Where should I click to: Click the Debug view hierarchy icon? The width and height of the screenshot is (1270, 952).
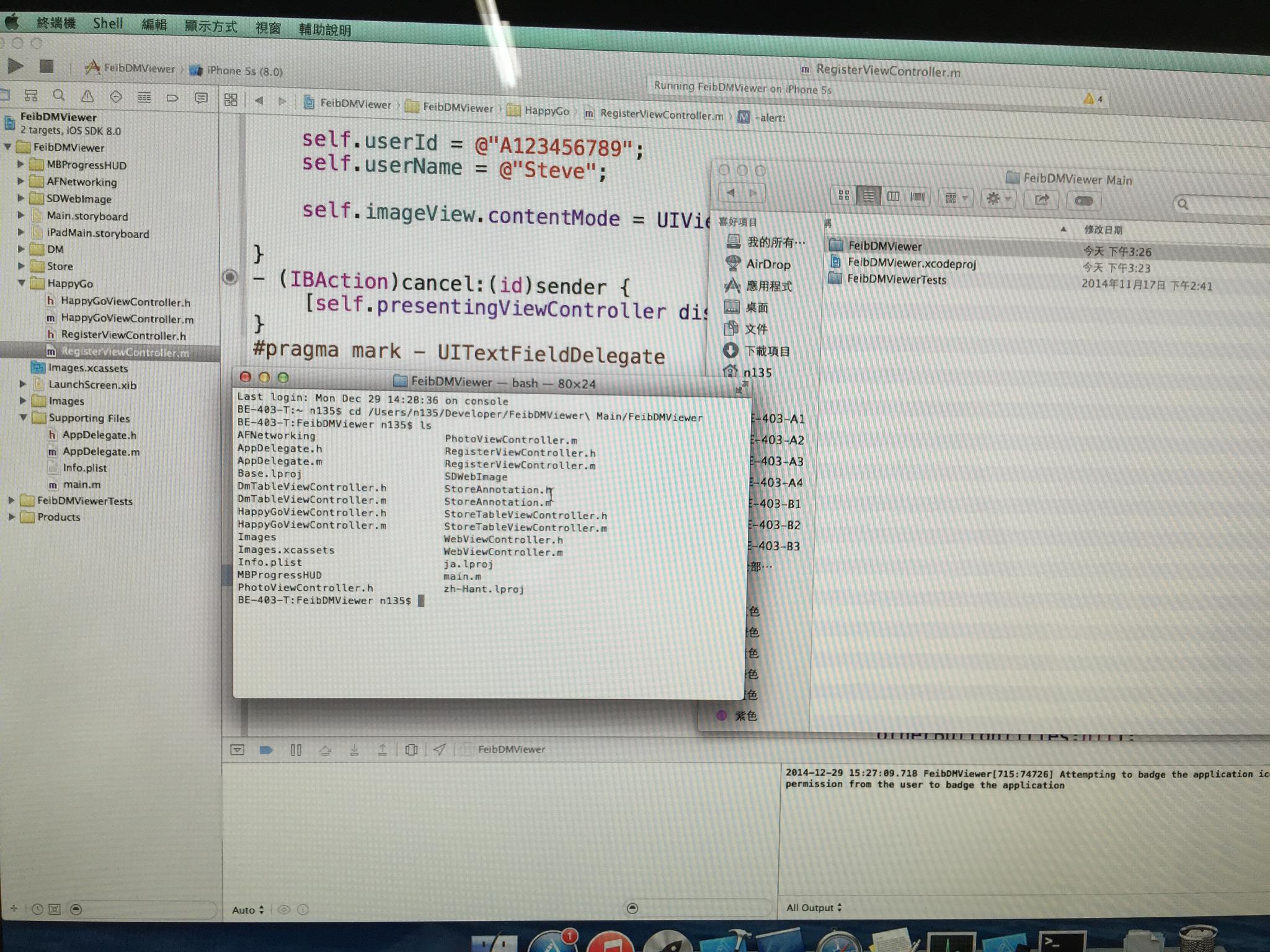tap(411, 750)
